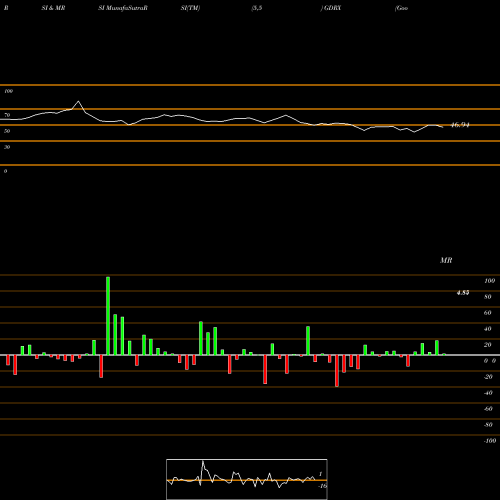This screenshot has width=500, height=500.
Task: Click the MR scale's -100 label
Action: 490,441
